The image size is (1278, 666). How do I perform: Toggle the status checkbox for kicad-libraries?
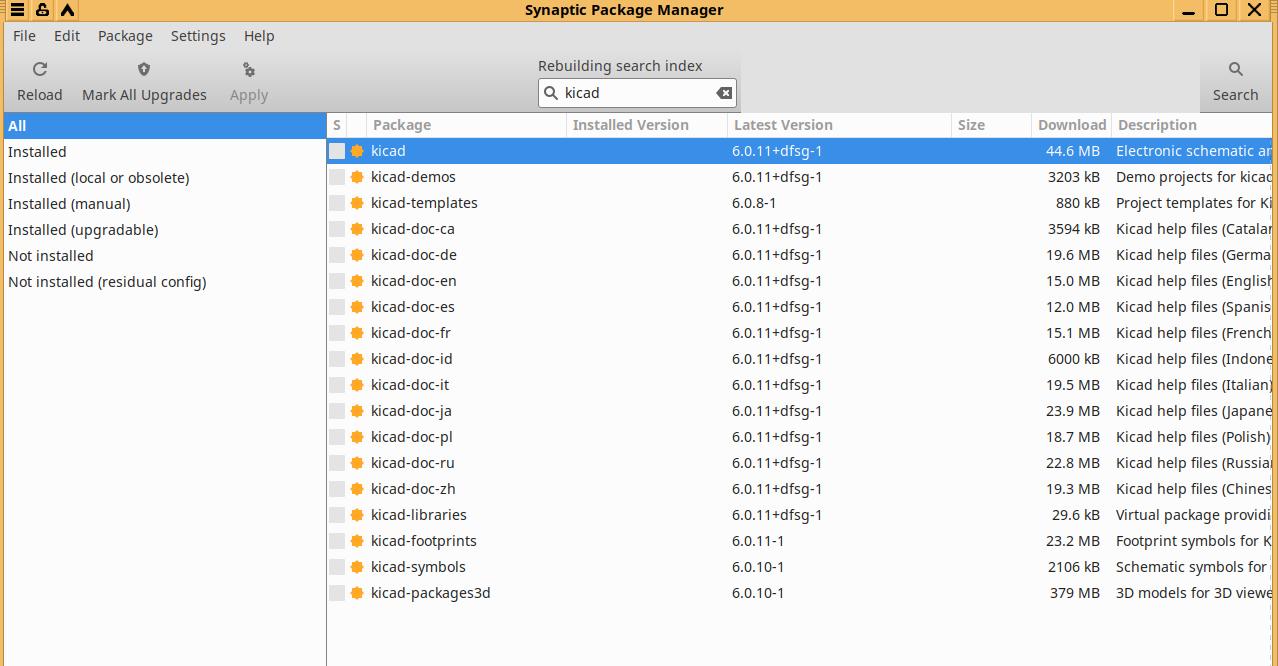[x=337, y=515]
